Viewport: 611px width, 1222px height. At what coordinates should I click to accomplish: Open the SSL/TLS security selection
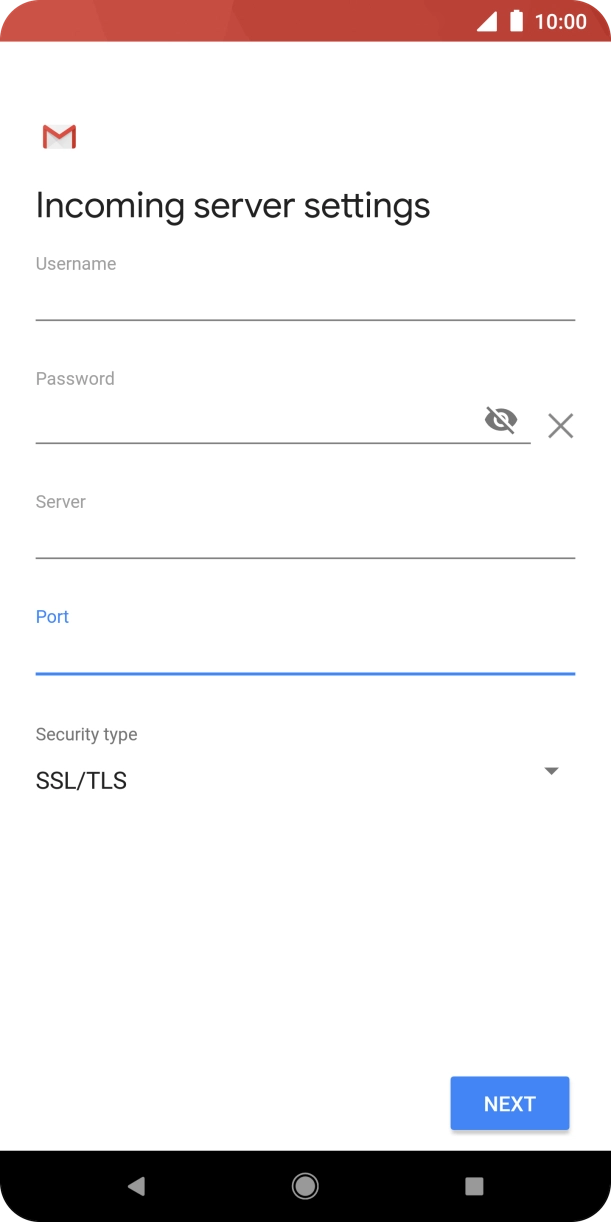[x=82, y=781]
